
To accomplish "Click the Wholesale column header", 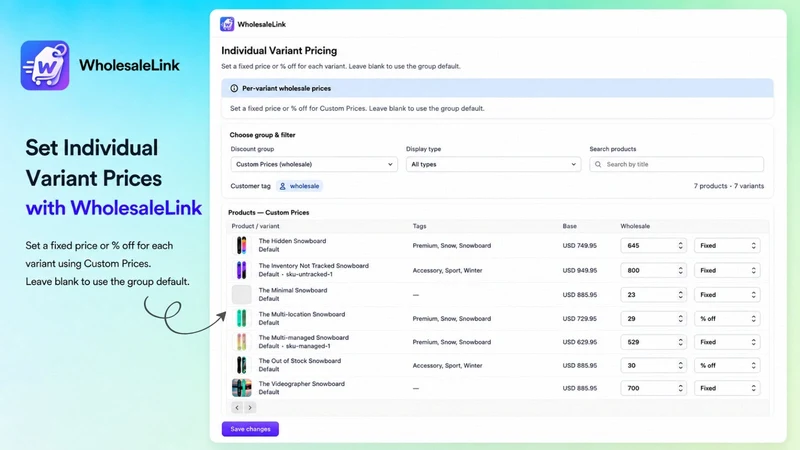I will (635, 226).
